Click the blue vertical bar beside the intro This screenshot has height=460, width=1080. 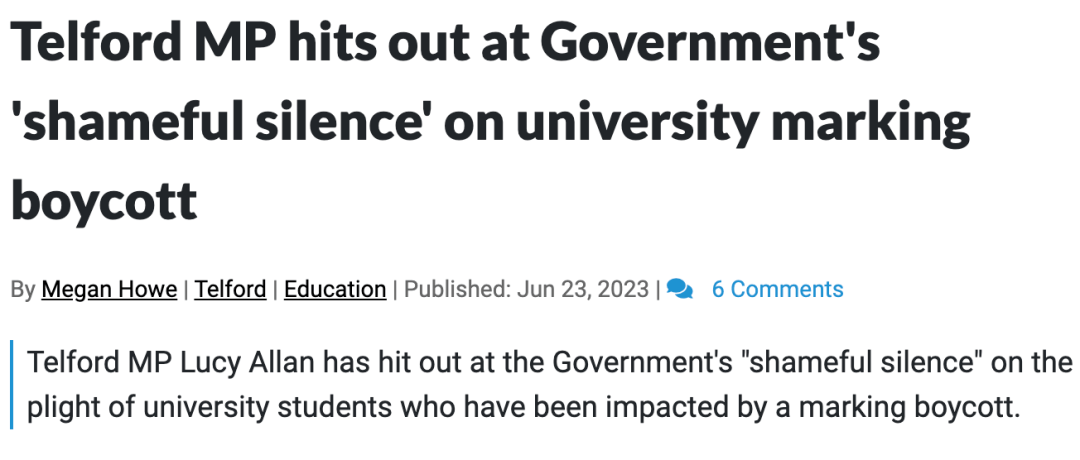point(12,384)
